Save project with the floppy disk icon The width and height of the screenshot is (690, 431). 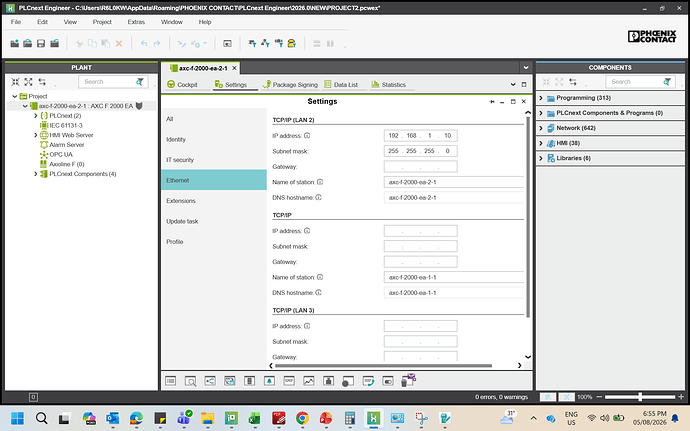[x=41, y=44]
